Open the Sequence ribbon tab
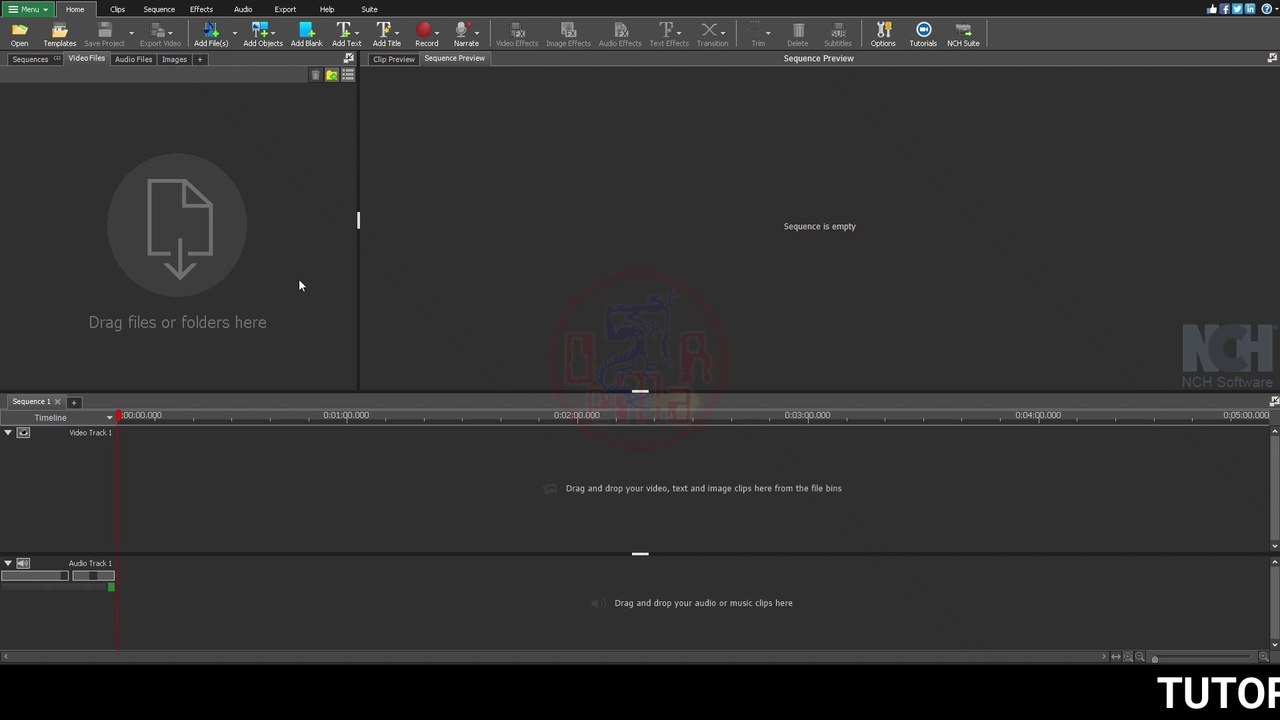The width and height of the screenshot is (1280, 720). pyautogui.click(x=159, y=9)
